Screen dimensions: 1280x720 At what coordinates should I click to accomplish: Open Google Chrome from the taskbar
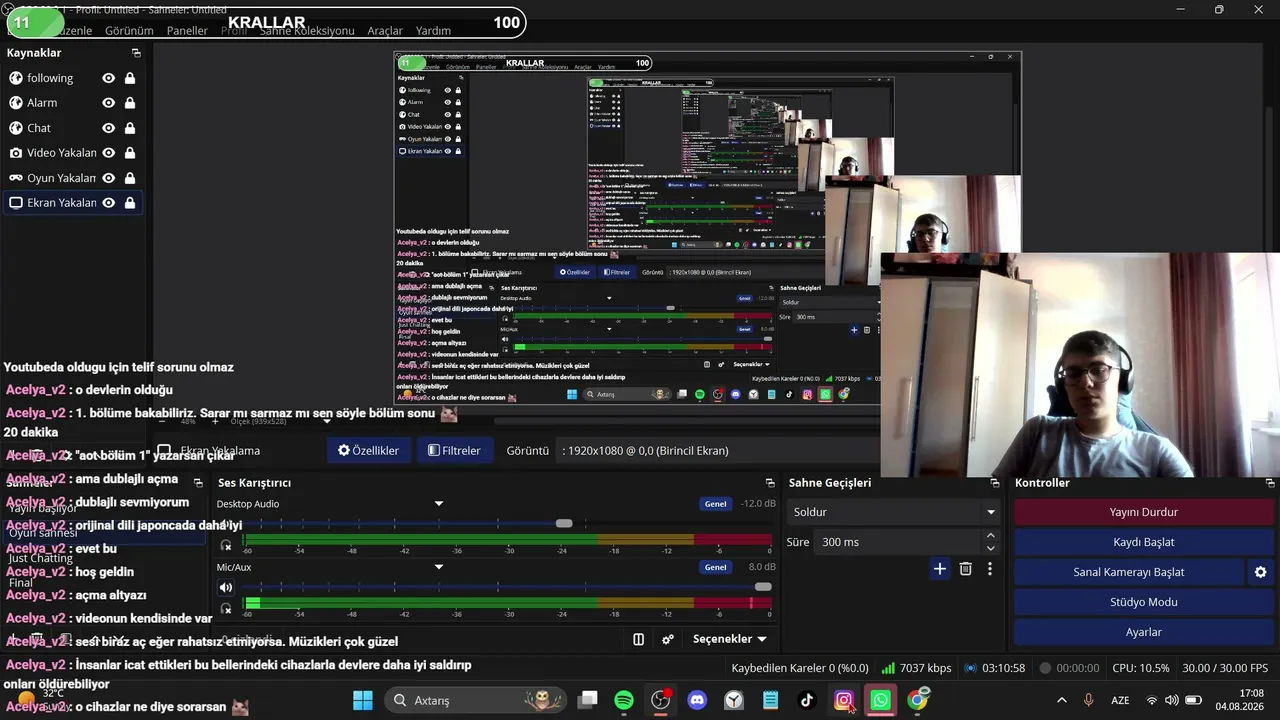point(918,700)
